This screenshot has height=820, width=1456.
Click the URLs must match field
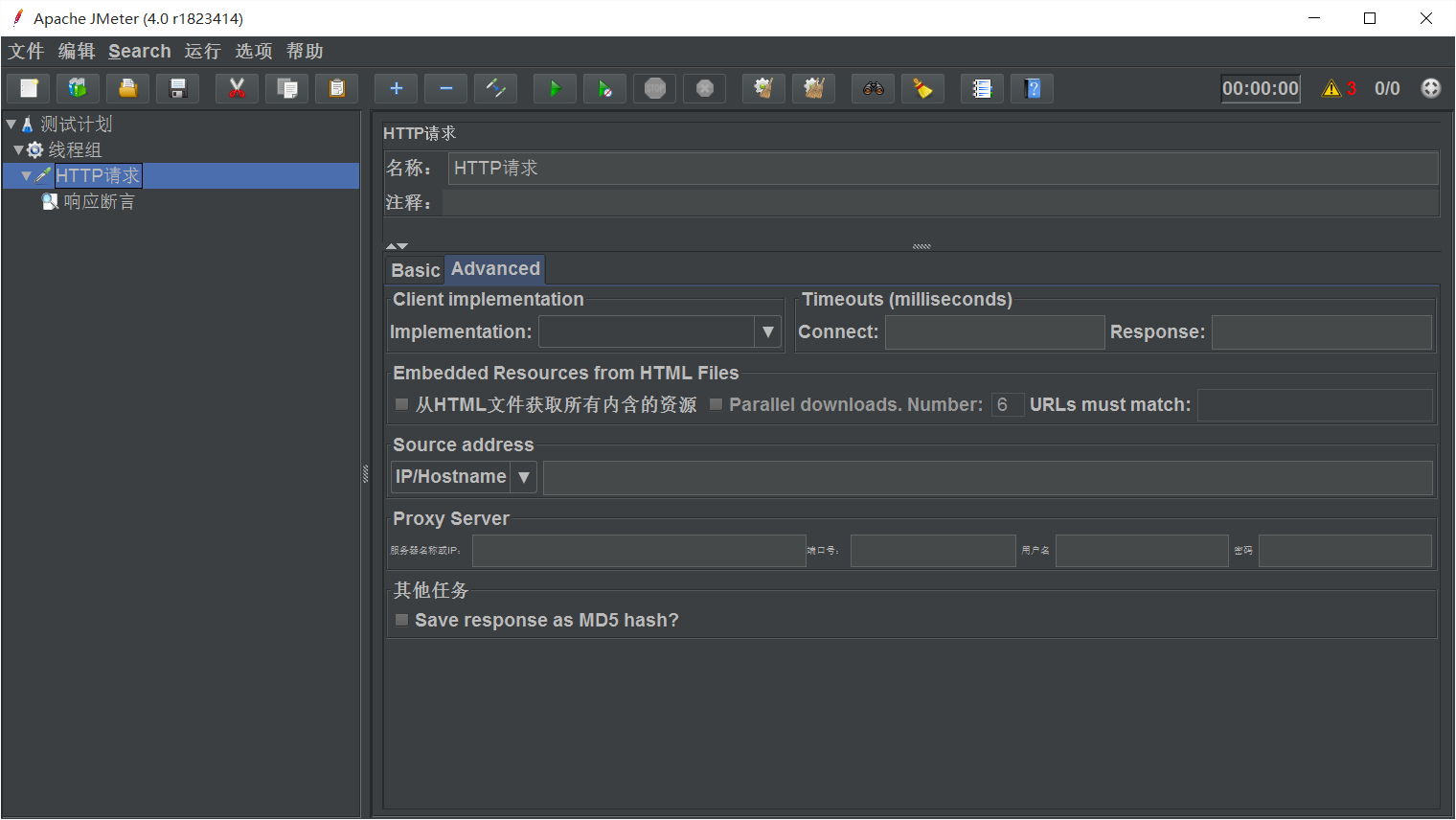(x=1314, y=405)
